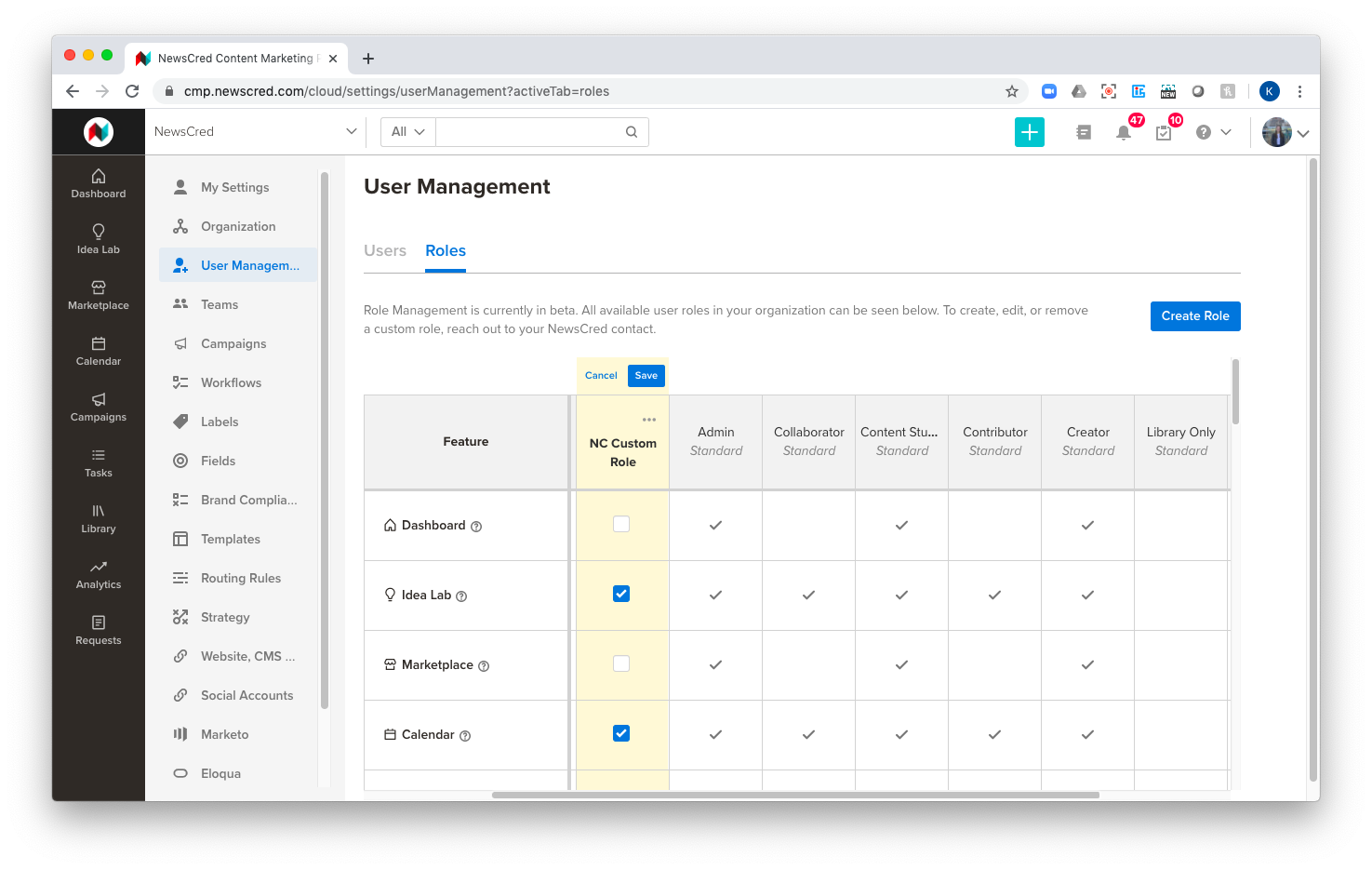Open Campaigns in dark sidebar

[x=99, y=407]
